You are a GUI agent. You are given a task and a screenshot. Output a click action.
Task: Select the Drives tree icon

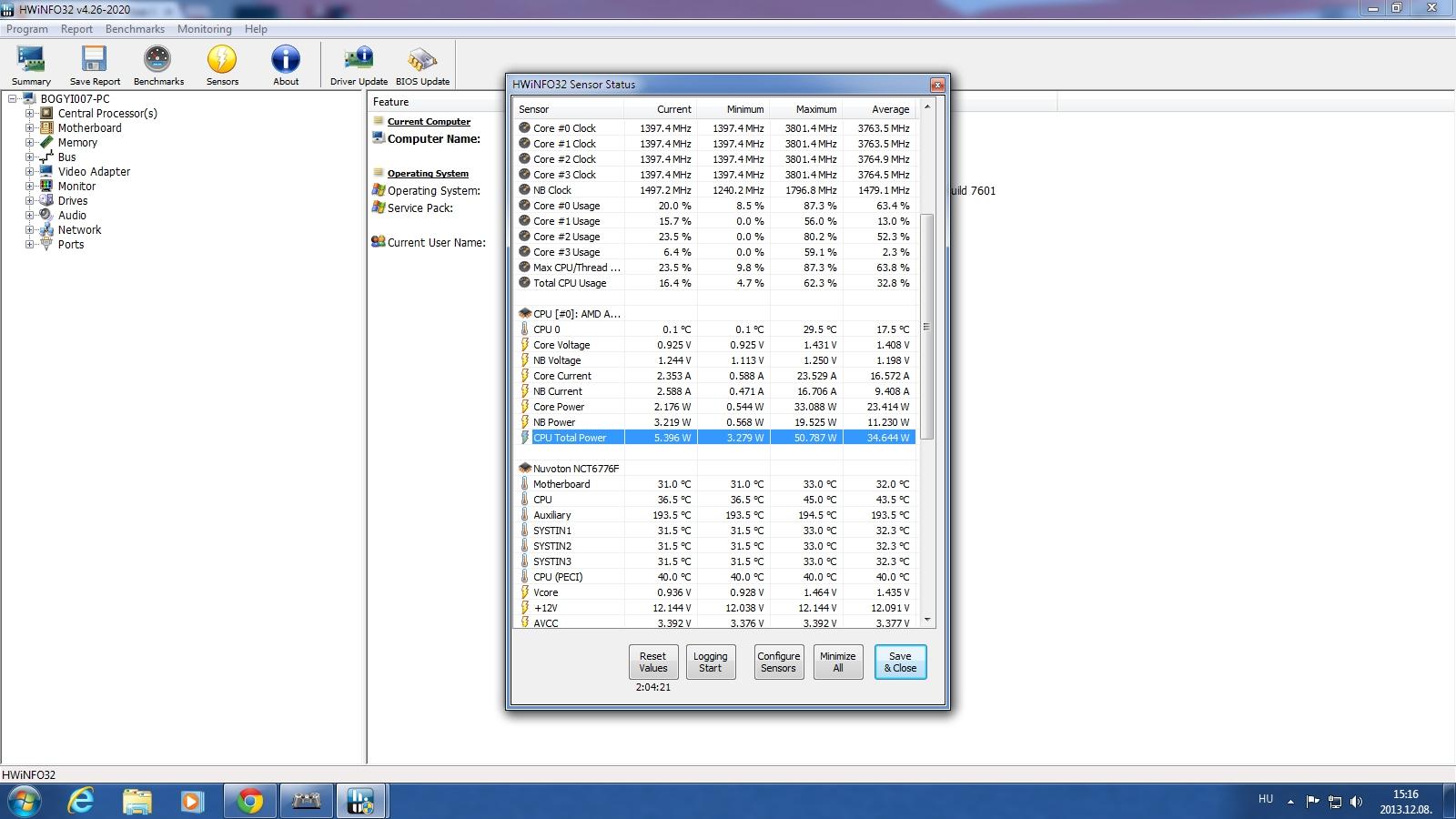pos(46,201)
